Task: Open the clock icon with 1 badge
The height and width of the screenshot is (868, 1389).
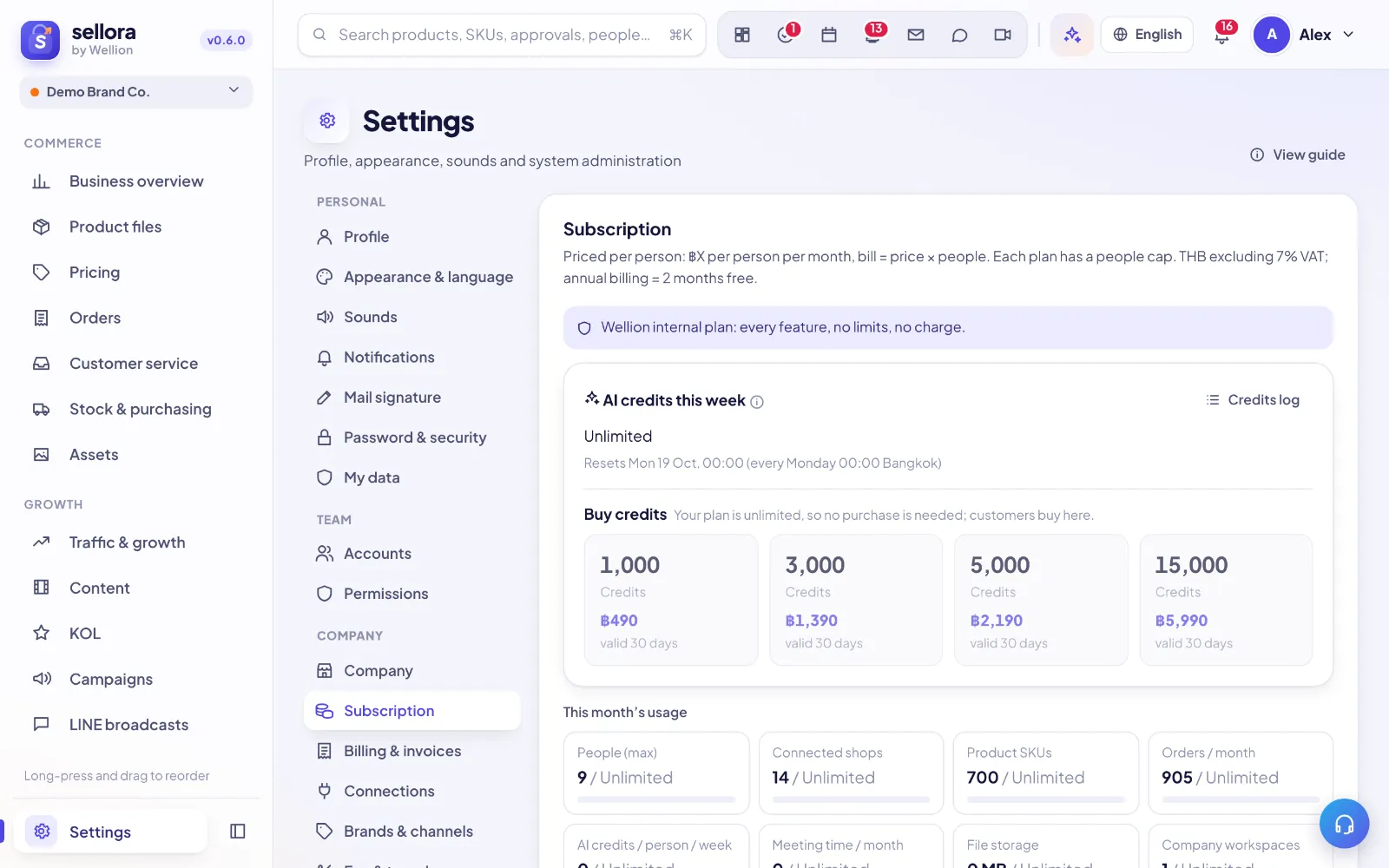Action: (786, 35)
